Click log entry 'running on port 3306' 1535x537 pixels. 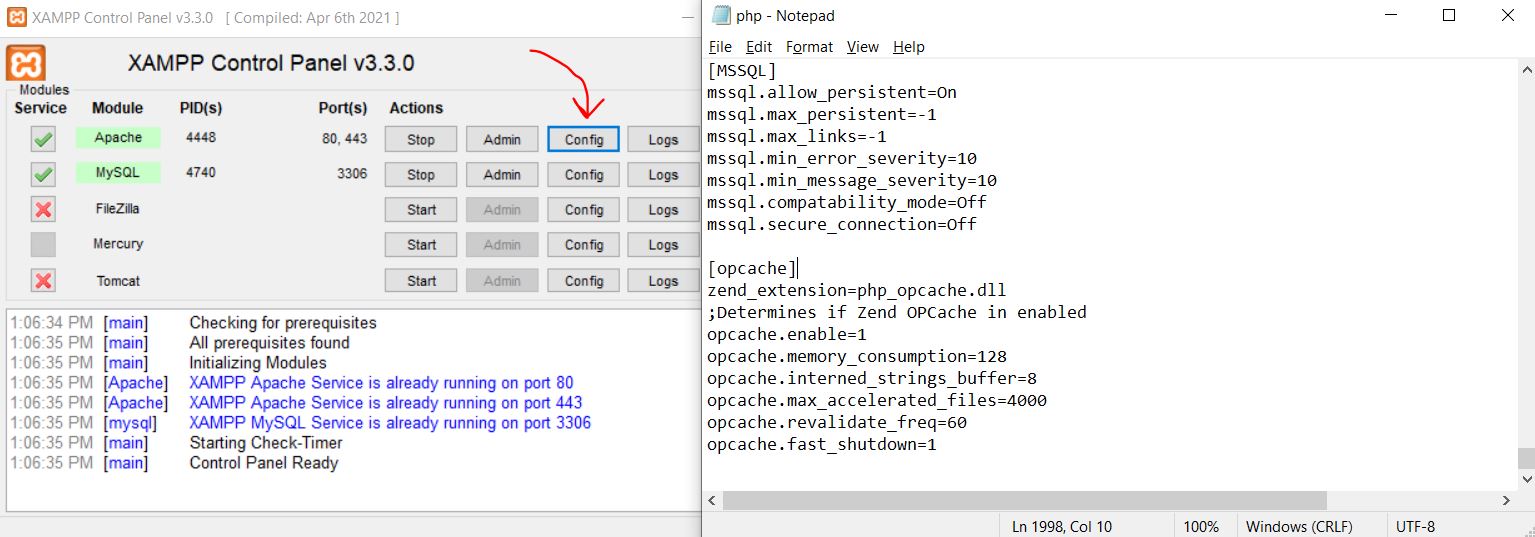[390, 423]
